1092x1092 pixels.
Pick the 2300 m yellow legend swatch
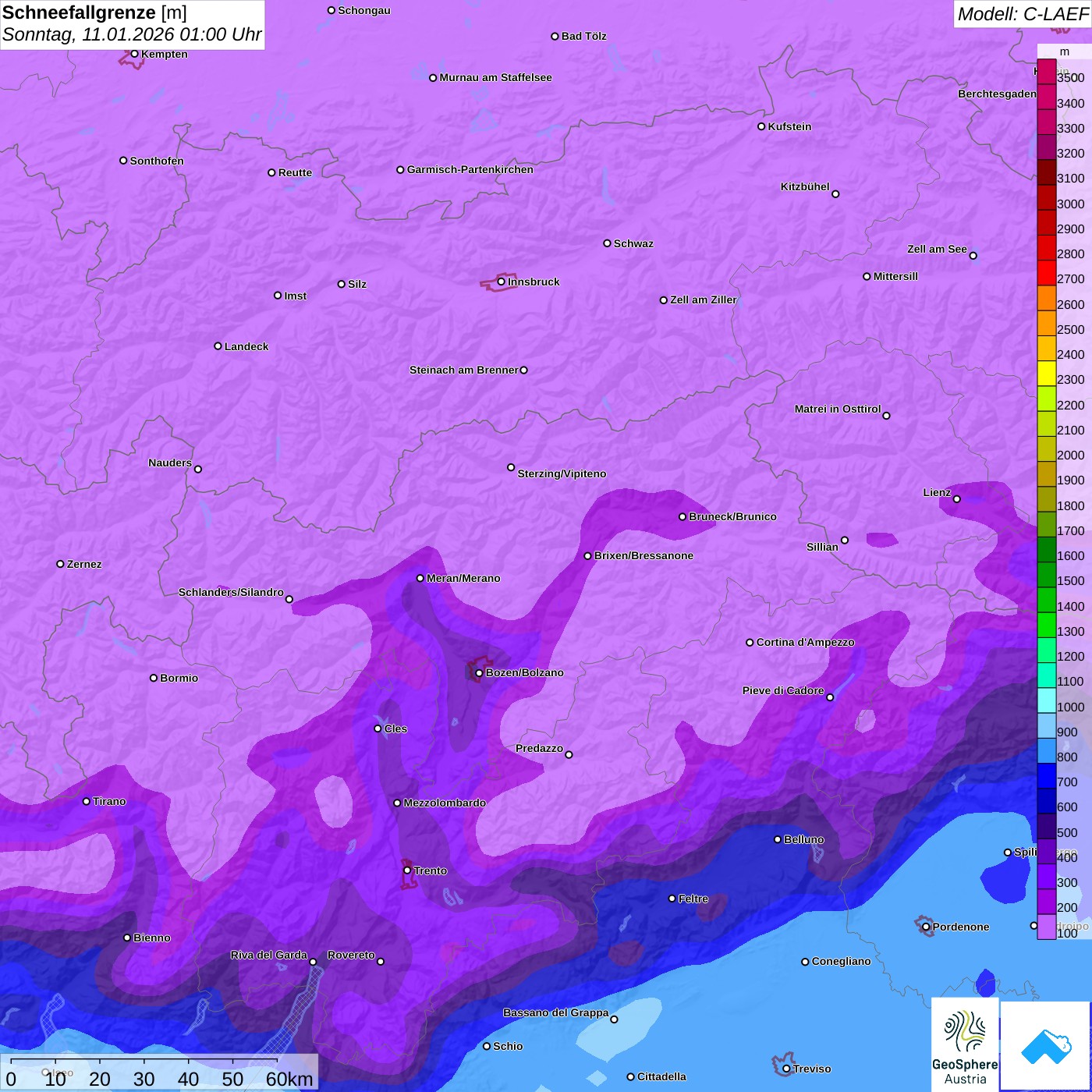click(1046, 373)
